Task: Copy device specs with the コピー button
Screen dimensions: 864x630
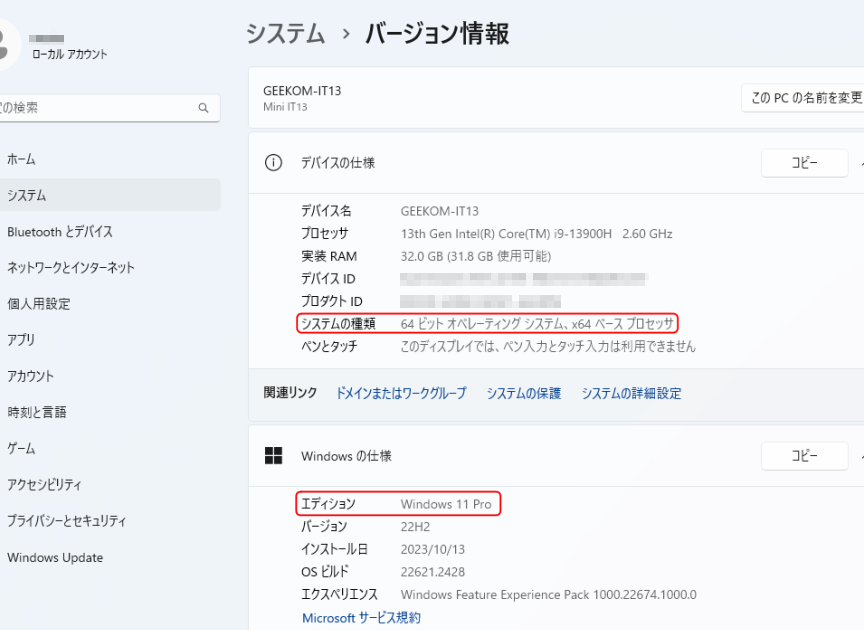Action: coord(804,163)
